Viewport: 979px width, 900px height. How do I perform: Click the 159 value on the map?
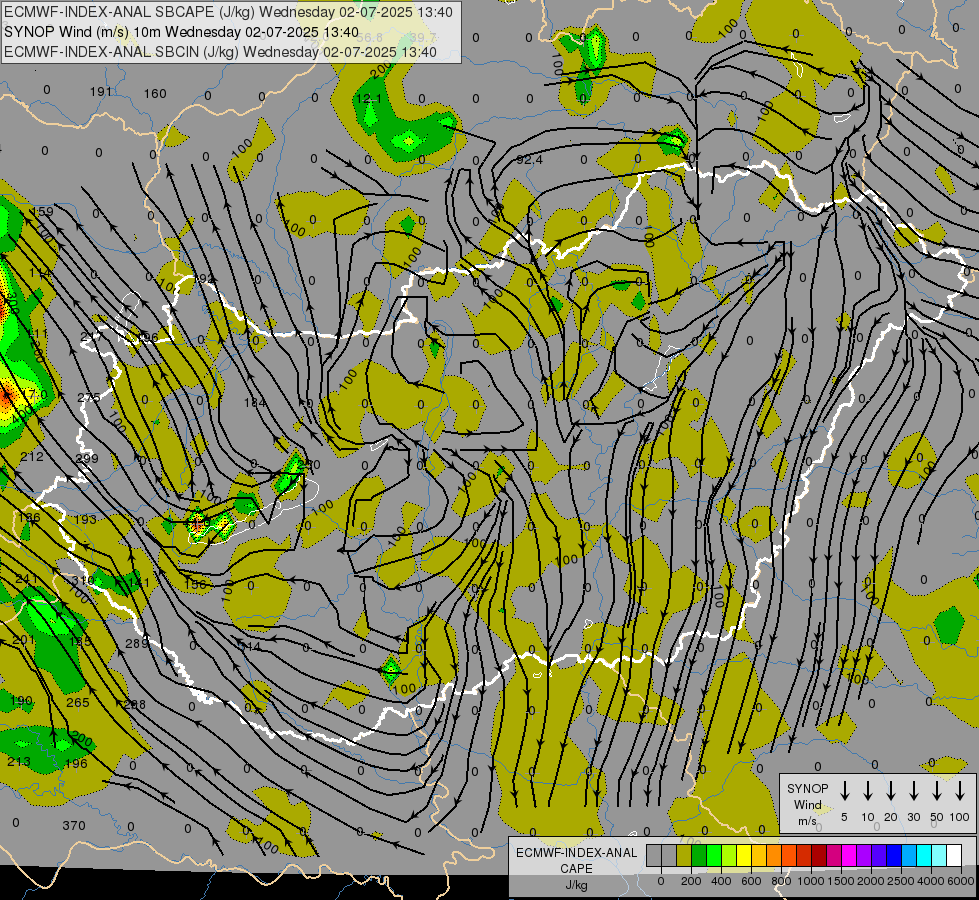(42, 211)
